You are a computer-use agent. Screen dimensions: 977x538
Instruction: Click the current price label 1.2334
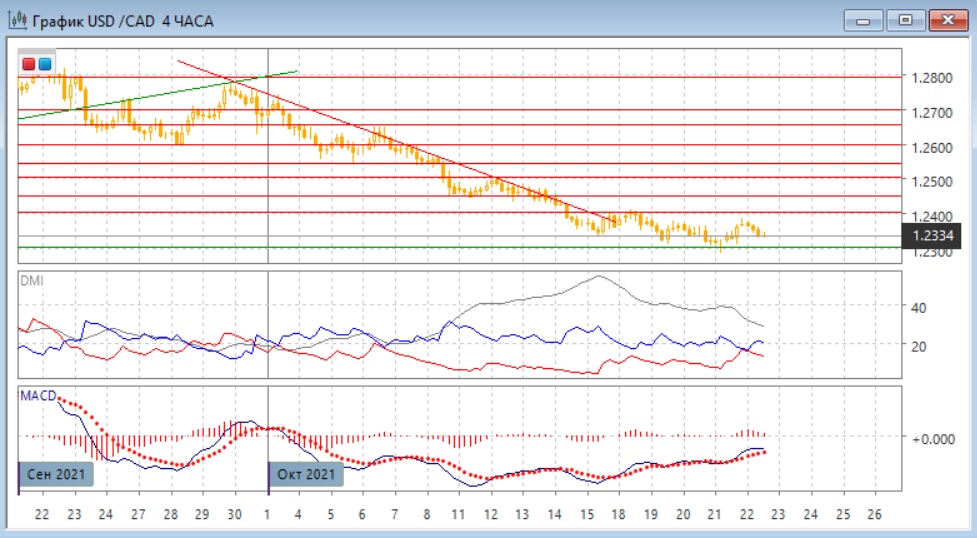point(931,236)
